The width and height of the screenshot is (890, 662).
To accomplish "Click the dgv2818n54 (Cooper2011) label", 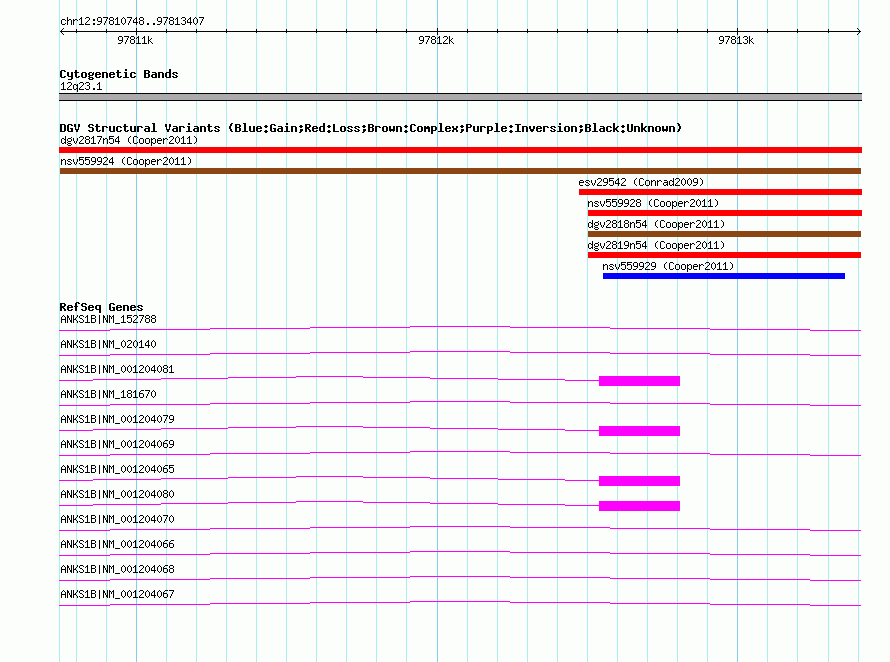I will 656,224.
